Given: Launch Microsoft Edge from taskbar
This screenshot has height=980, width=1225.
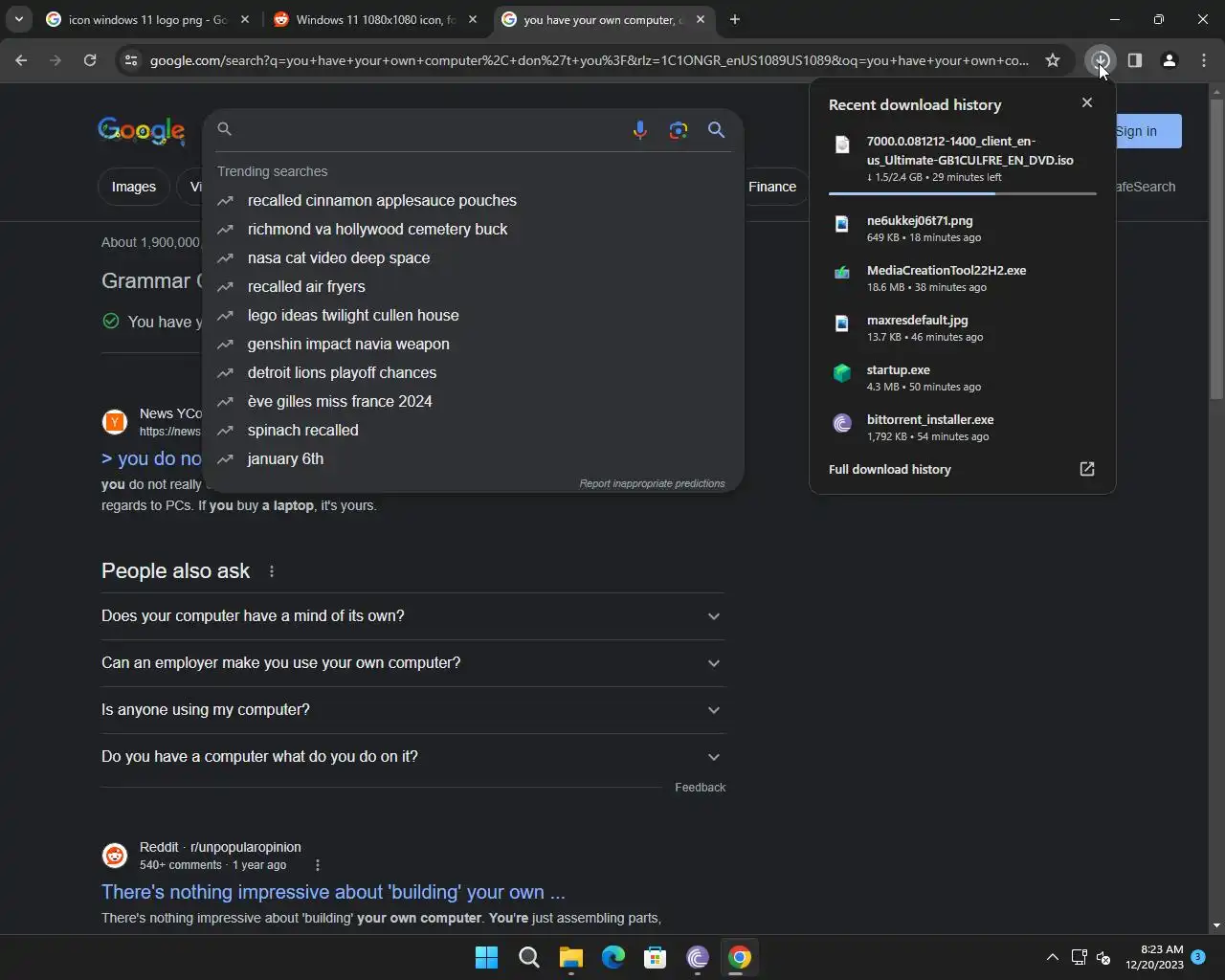Looking at the screenshot, I should (x=612, y=957).
